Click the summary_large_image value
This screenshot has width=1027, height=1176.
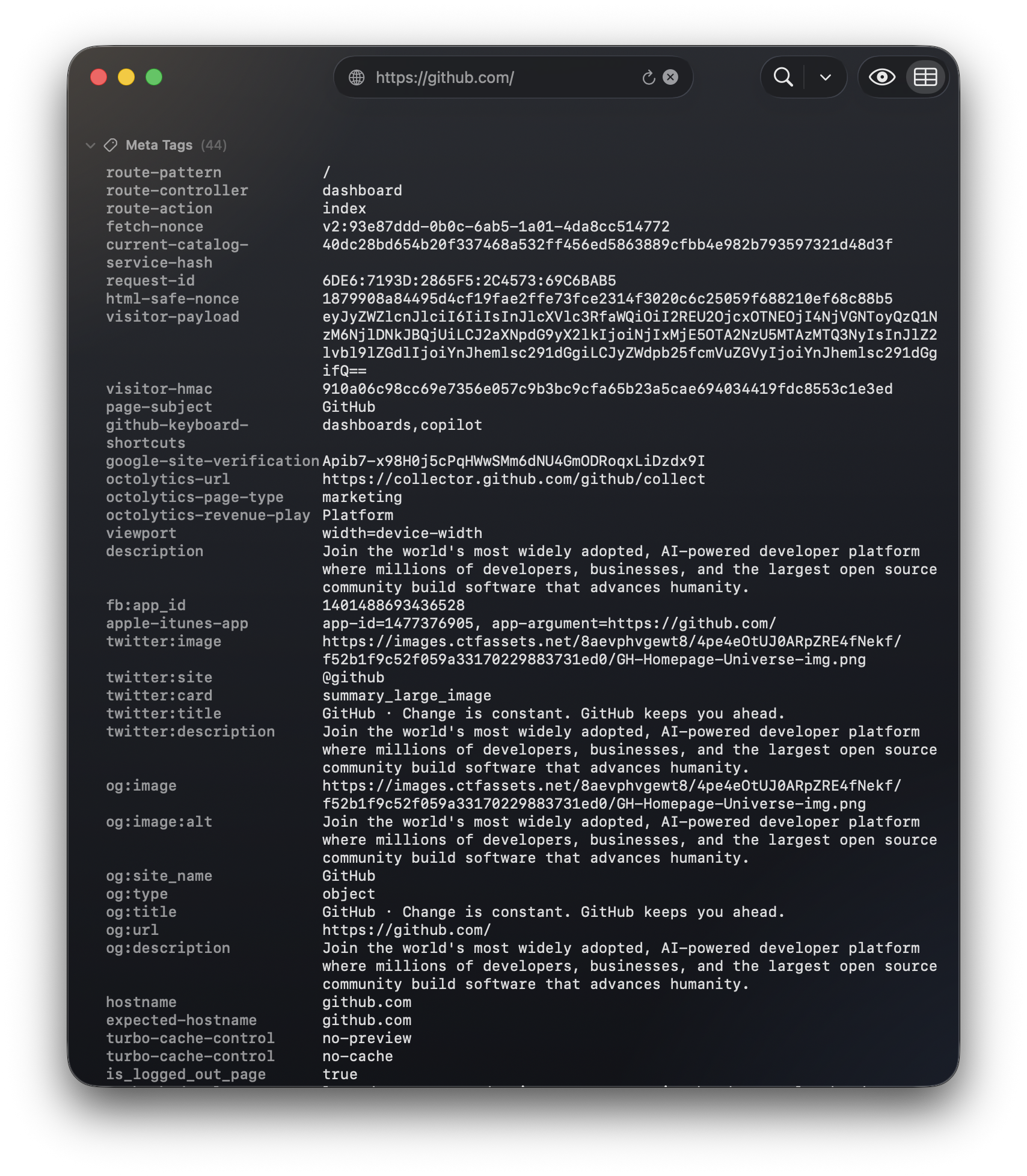(x=406, y=696)
